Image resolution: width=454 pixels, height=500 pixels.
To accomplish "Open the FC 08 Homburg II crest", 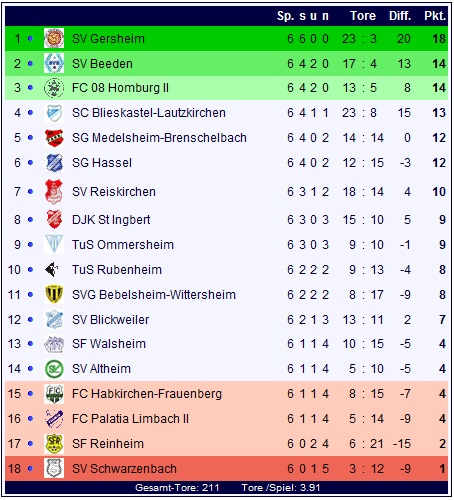I will 54,88.
